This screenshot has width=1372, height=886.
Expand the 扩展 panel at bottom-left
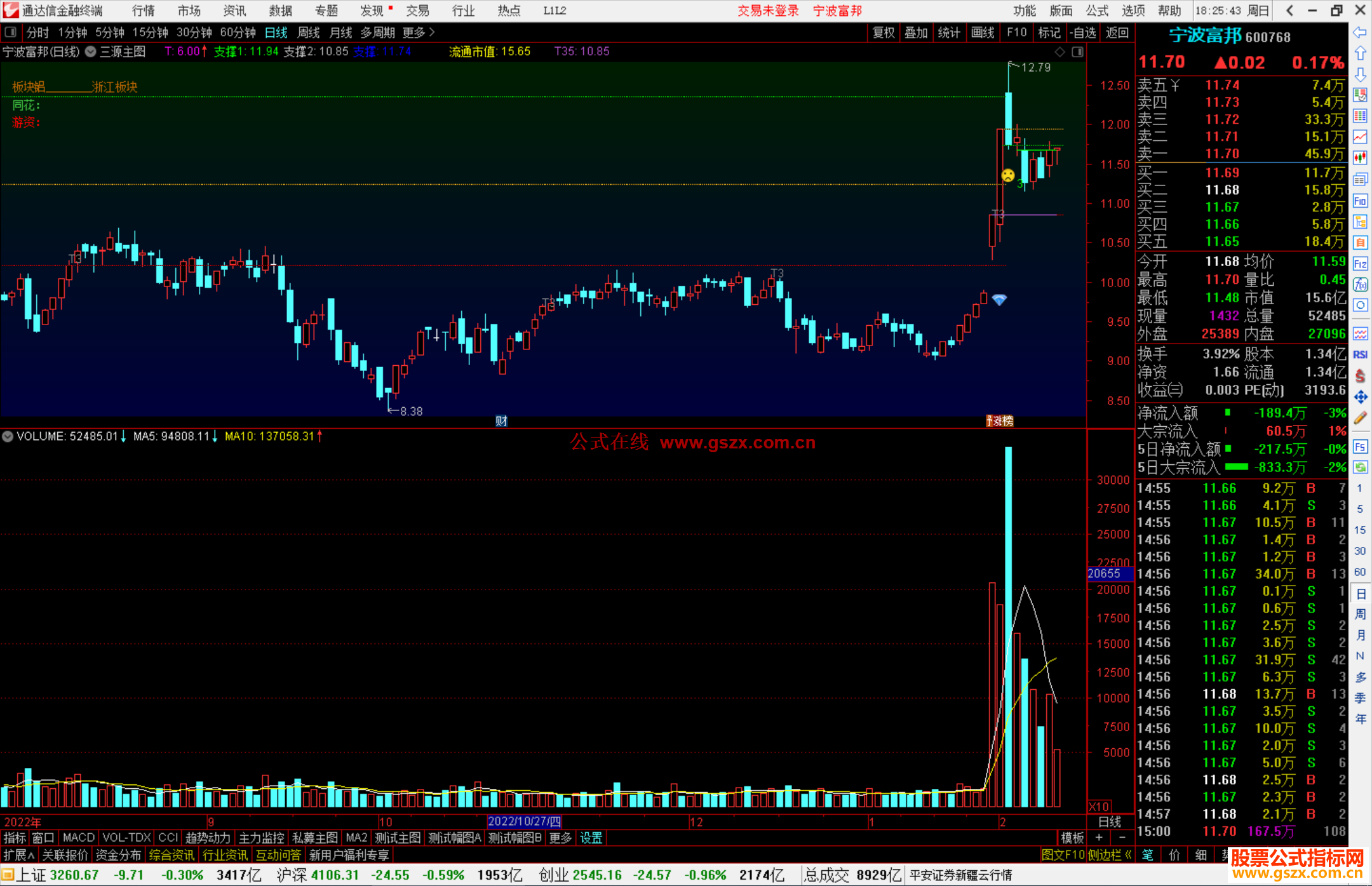click(x=18, y=855)
